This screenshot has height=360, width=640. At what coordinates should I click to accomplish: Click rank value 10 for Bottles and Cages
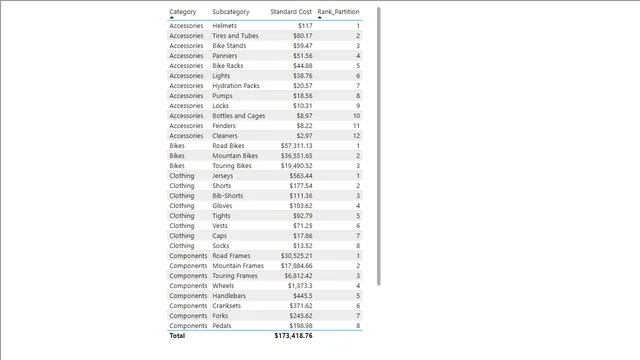pyautogui.click(x=356, y=116)
